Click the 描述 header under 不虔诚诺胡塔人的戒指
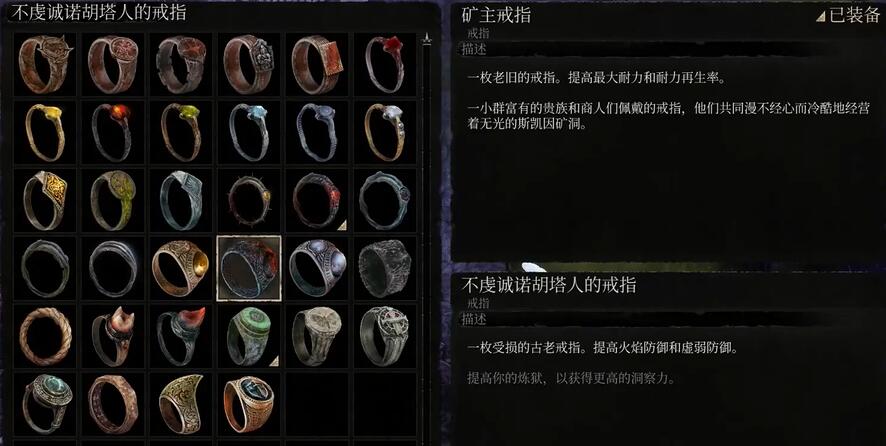The height and width of the screenshot is (446, 886). tap(474, 319)
